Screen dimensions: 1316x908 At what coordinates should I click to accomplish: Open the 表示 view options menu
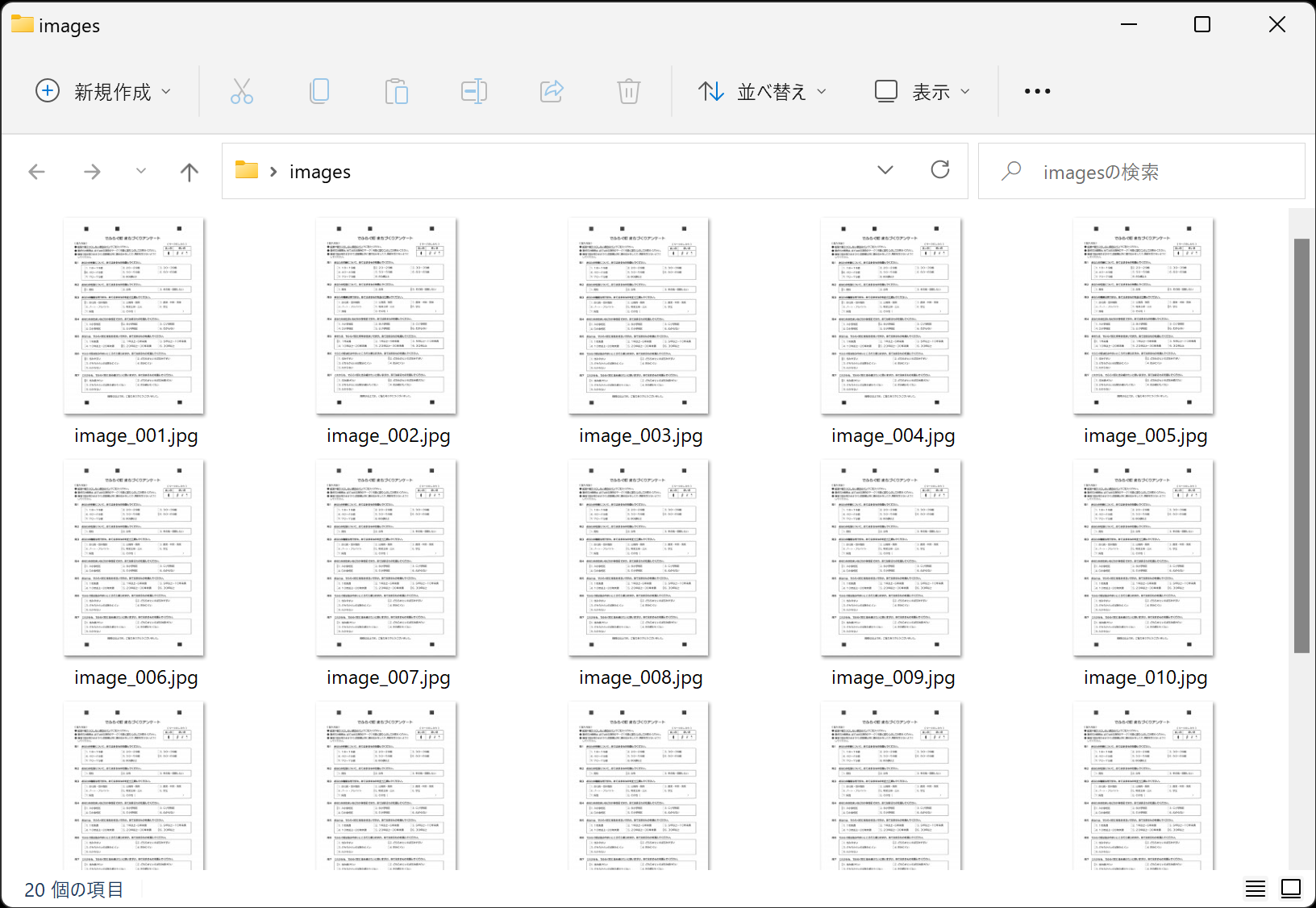click(922, 92)
